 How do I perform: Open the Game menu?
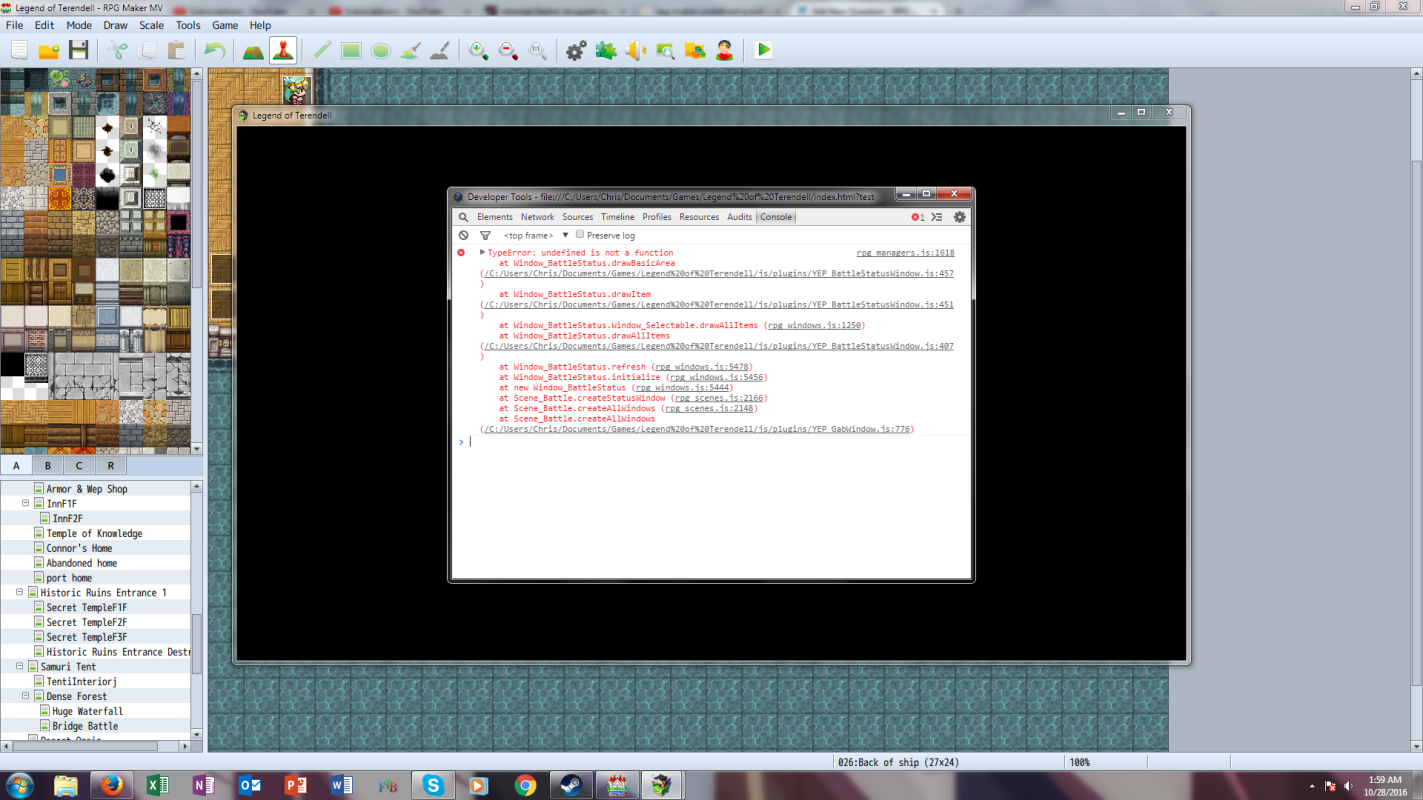225,25
